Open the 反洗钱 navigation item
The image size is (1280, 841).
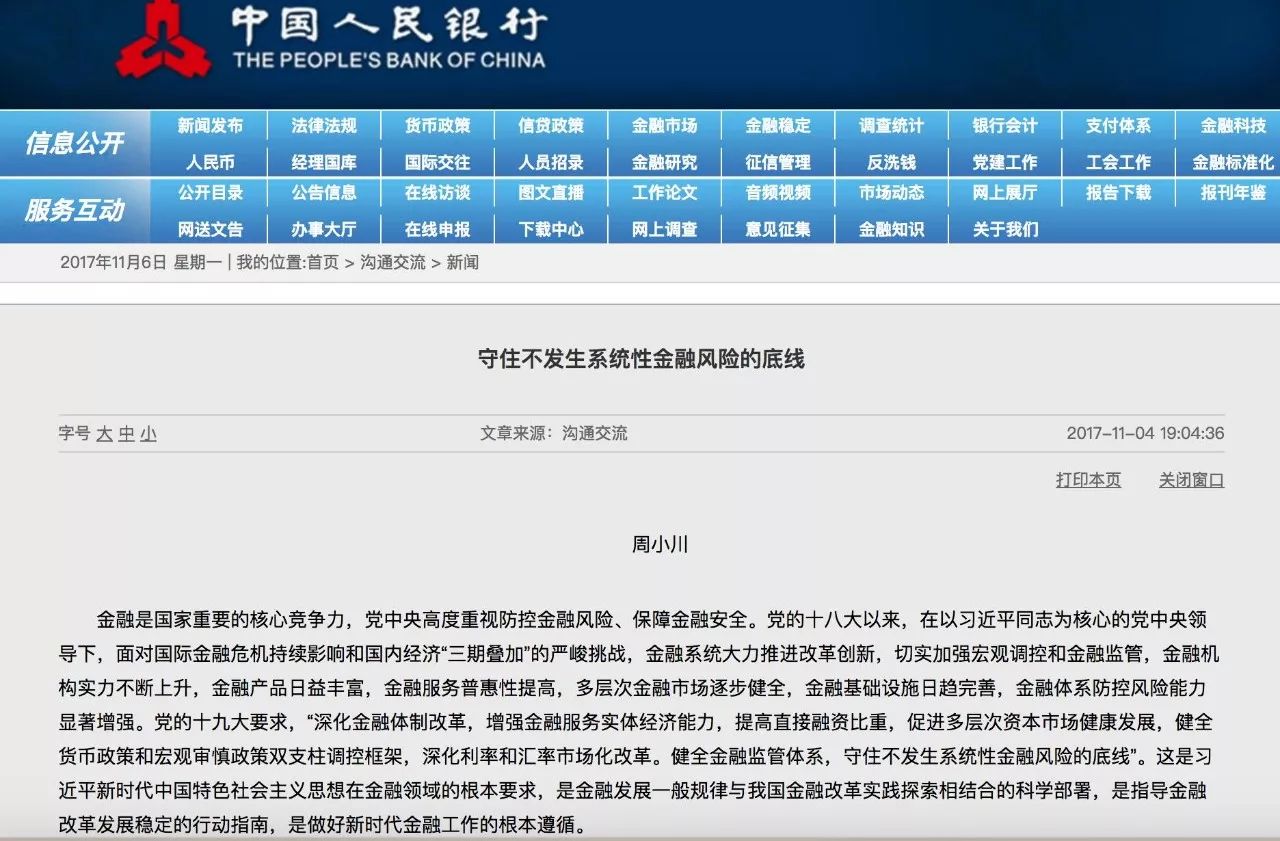coord(893,162)
